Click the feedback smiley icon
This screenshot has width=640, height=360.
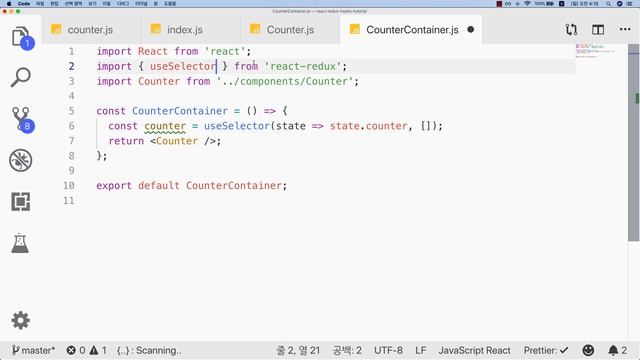[x=588, y=350]
